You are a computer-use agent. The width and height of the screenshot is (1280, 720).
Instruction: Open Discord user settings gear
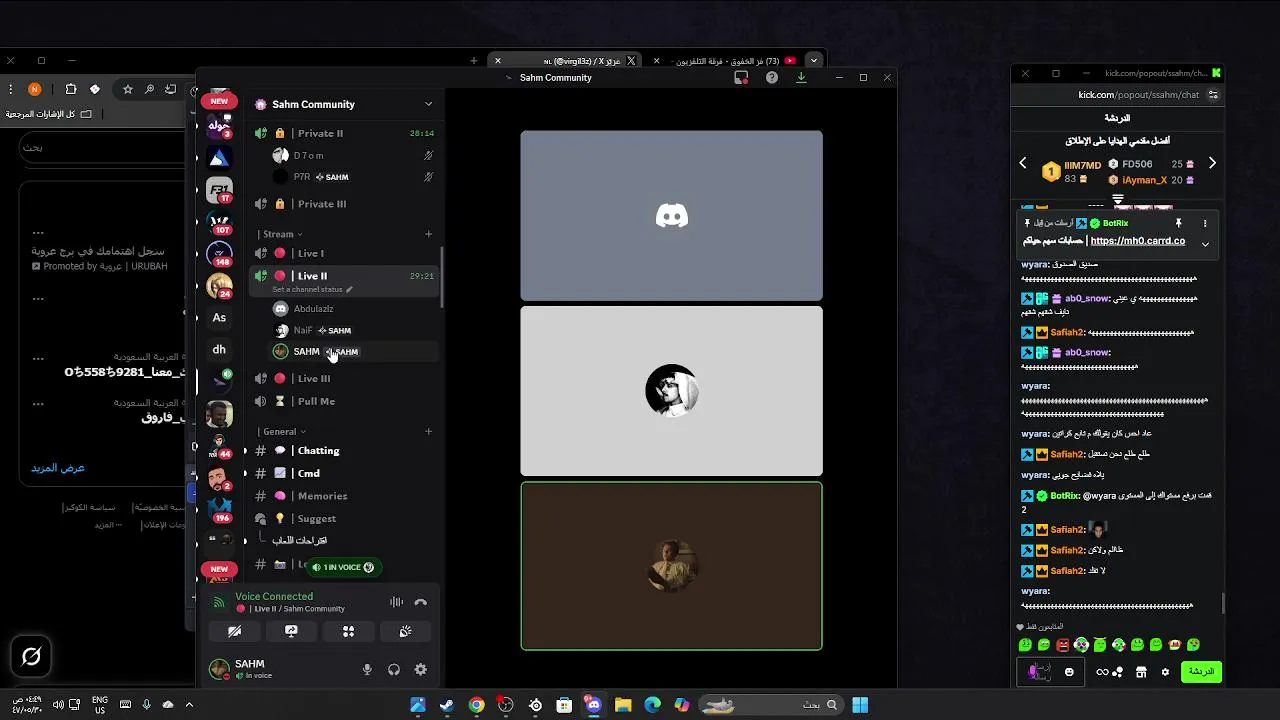coord(420,670)
